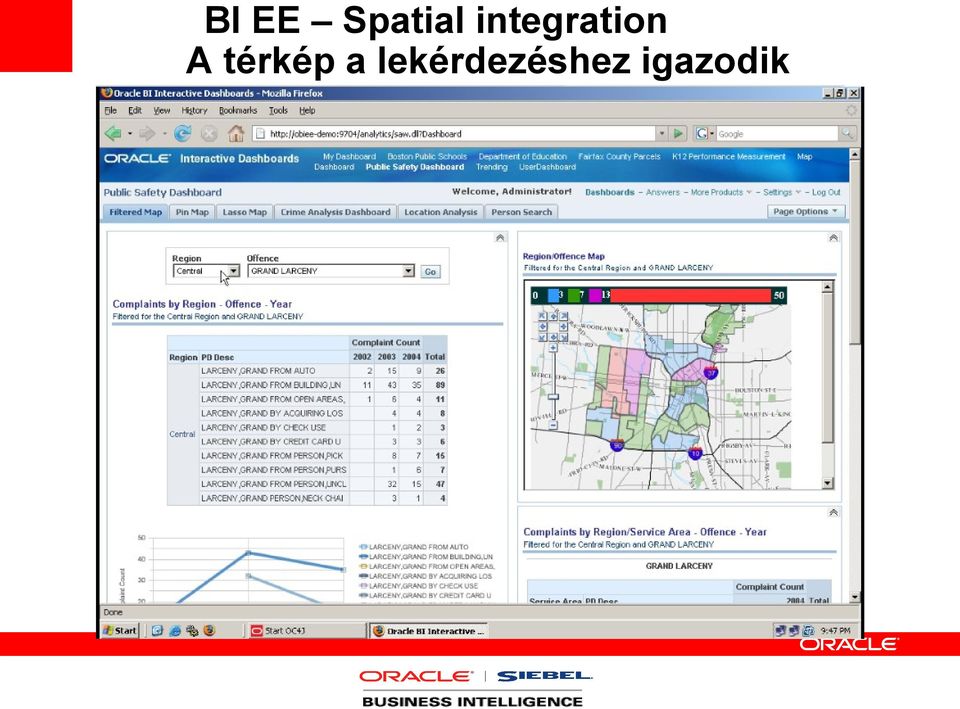The image size is (960, 709).
Task: Click the blue legend swatch labeled 3
Action: tap(553, 295)
